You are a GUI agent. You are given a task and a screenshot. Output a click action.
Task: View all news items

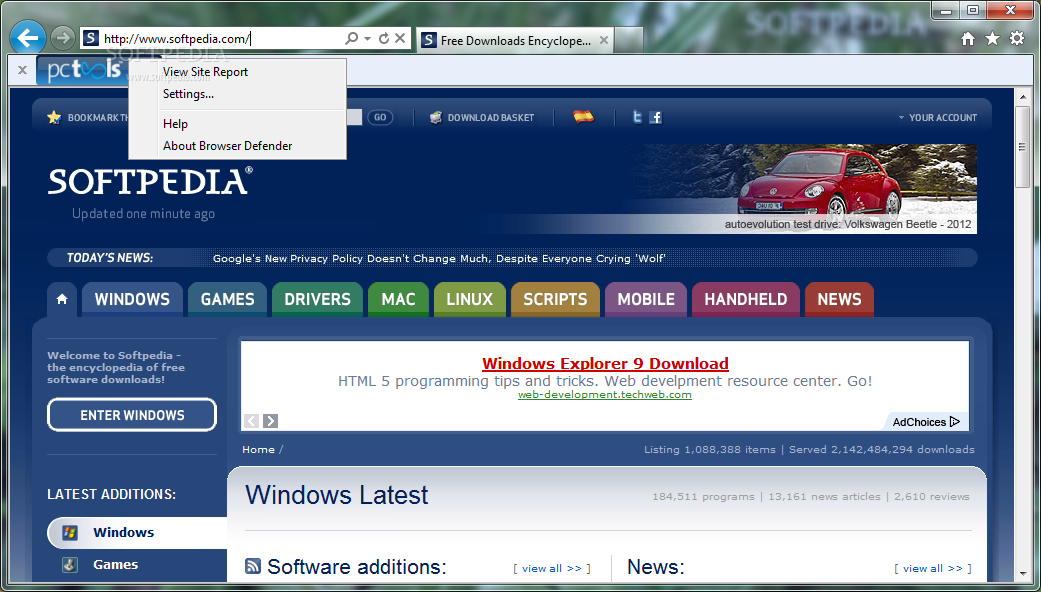point(932,568)
